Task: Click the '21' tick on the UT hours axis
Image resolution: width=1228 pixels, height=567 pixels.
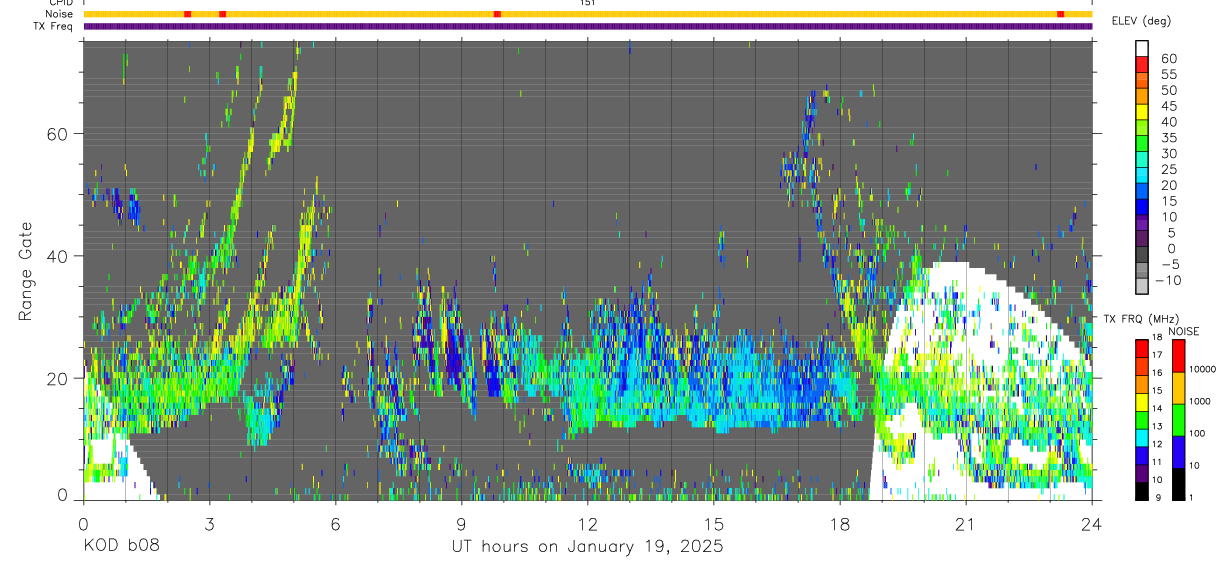Action: tap(966, 523)
